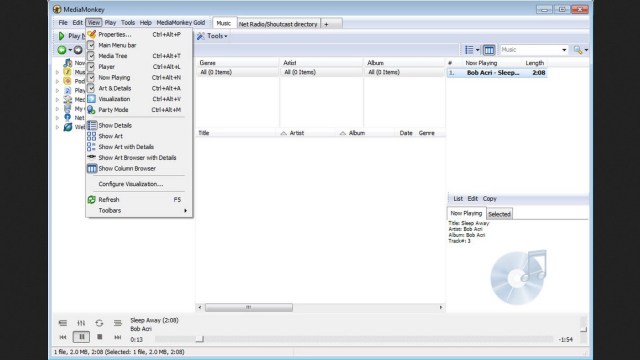Sort the track list by Genre
The image size is (640, 360).
click(x=427, y=133)
